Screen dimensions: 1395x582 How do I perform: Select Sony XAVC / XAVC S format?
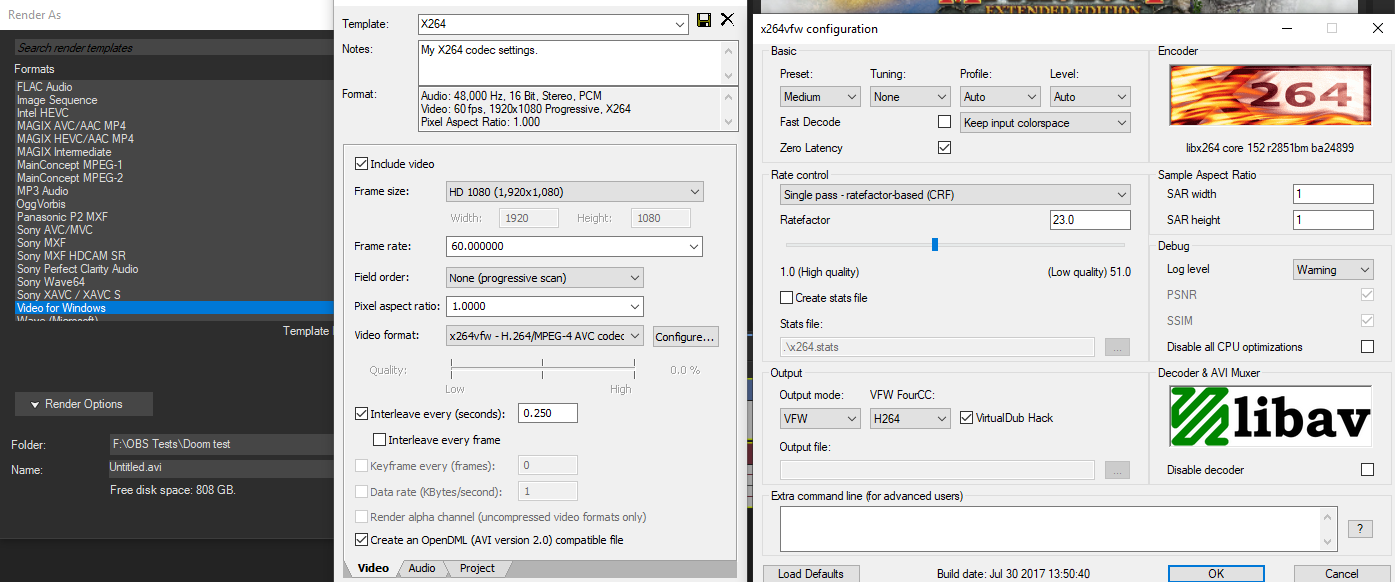point(174,295)
